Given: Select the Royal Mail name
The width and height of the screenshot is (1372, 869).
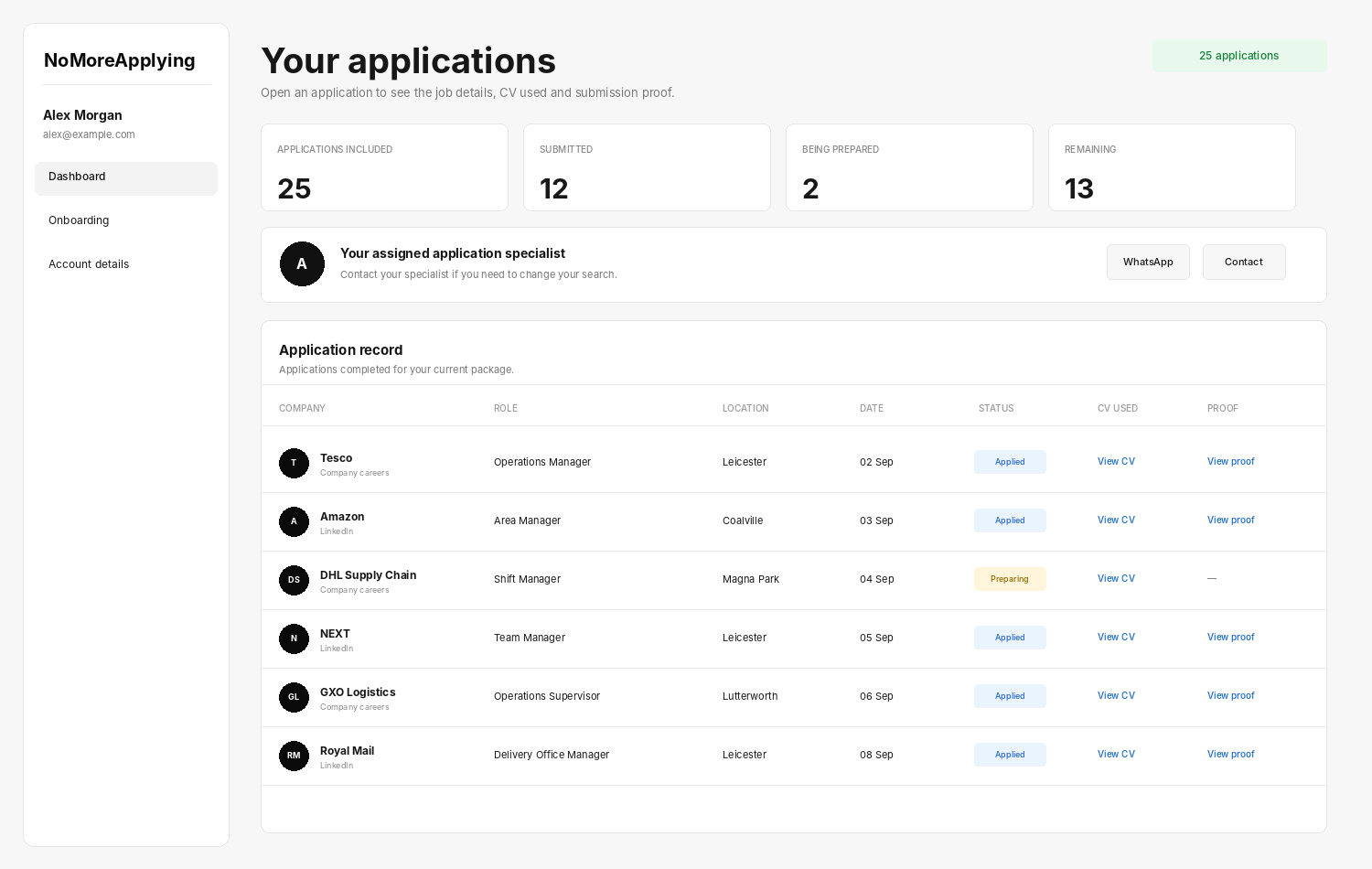Looking at the screenshot, I should tap(347, 751).
